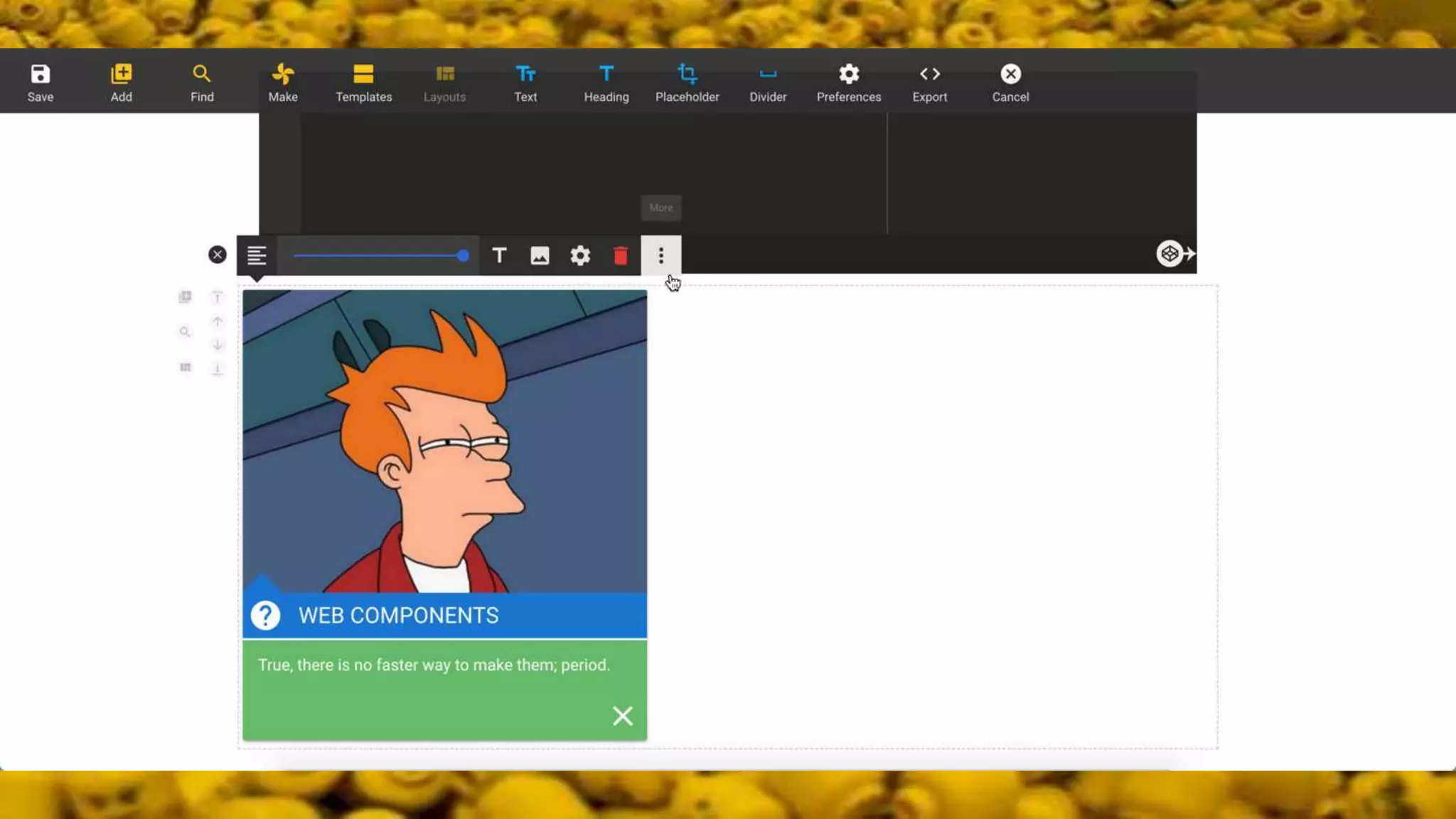
Task: Click the width slider handle
Action: click(x=463, y=255)
